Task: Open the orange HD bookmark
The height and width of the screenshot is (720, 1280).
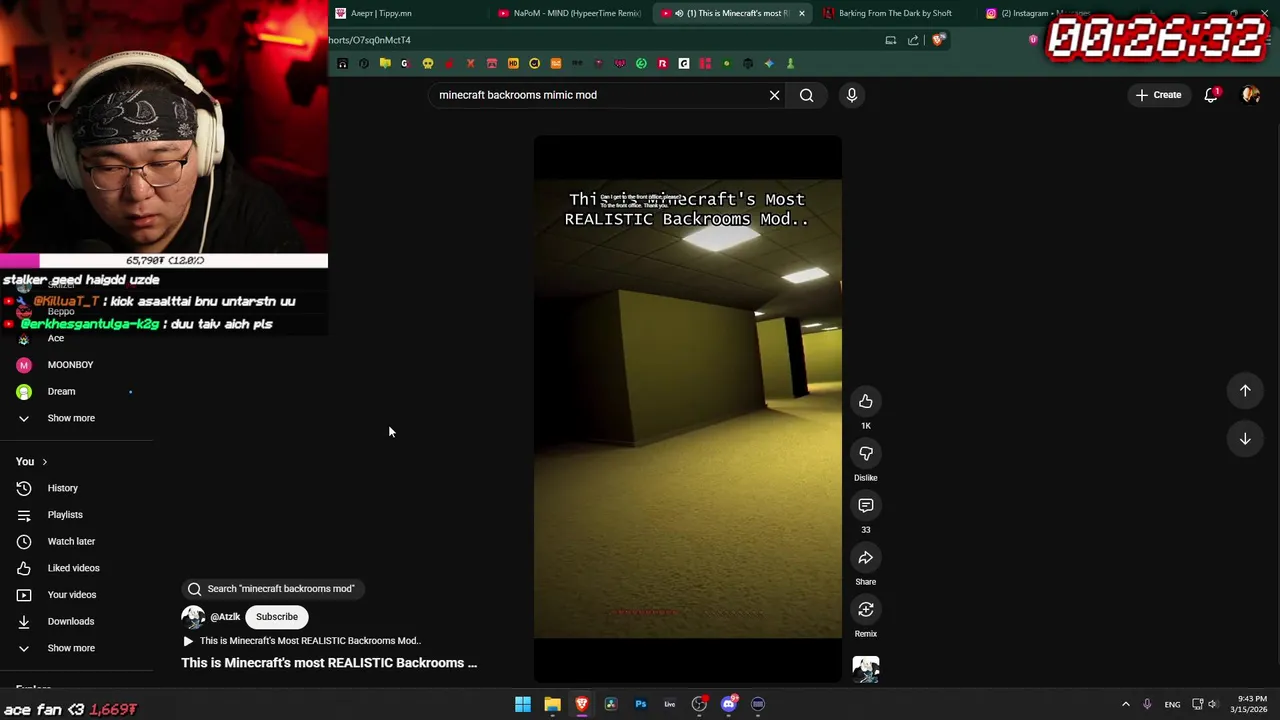Action: click(x=513, y=64)
